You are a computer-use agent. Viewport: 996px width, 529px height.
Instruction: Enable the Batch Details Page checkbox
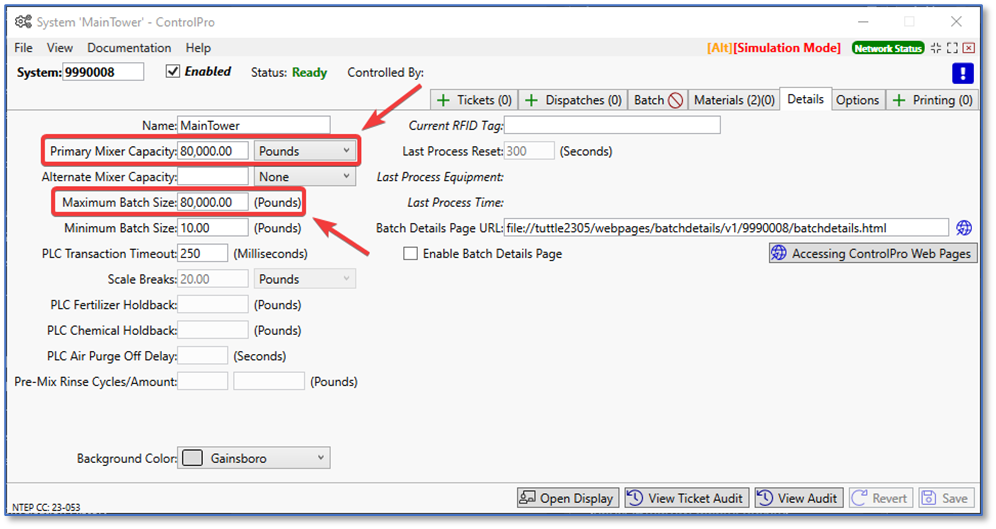(x=410, y=254)
